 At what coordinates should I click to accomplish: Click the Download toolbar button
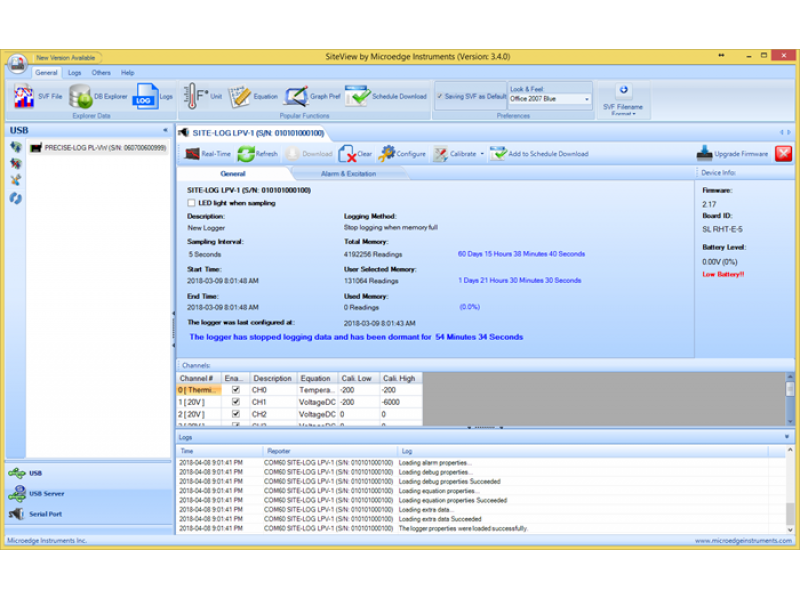(x=309, y=154)
